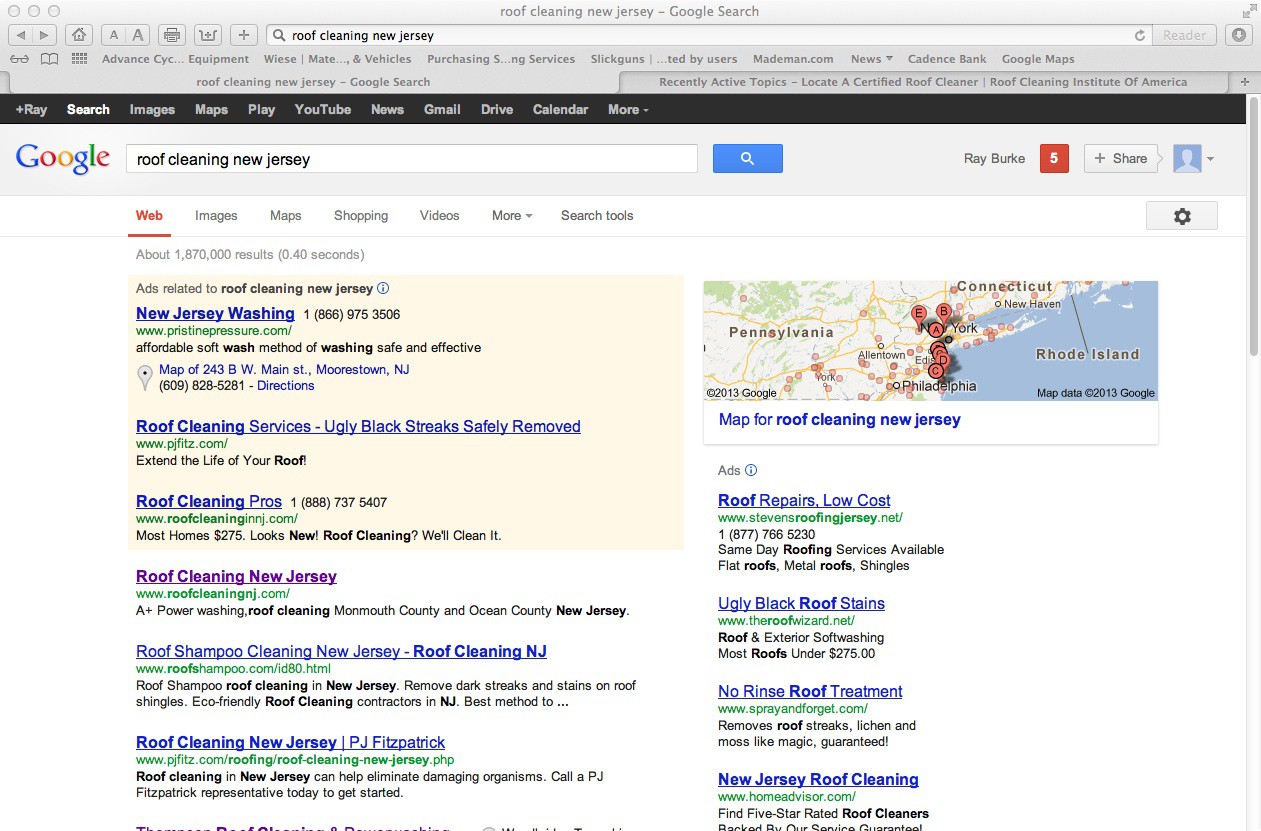1261x831 pixels.
Task: Click the New Jersey map thumbnail
Action: (930, 340)
